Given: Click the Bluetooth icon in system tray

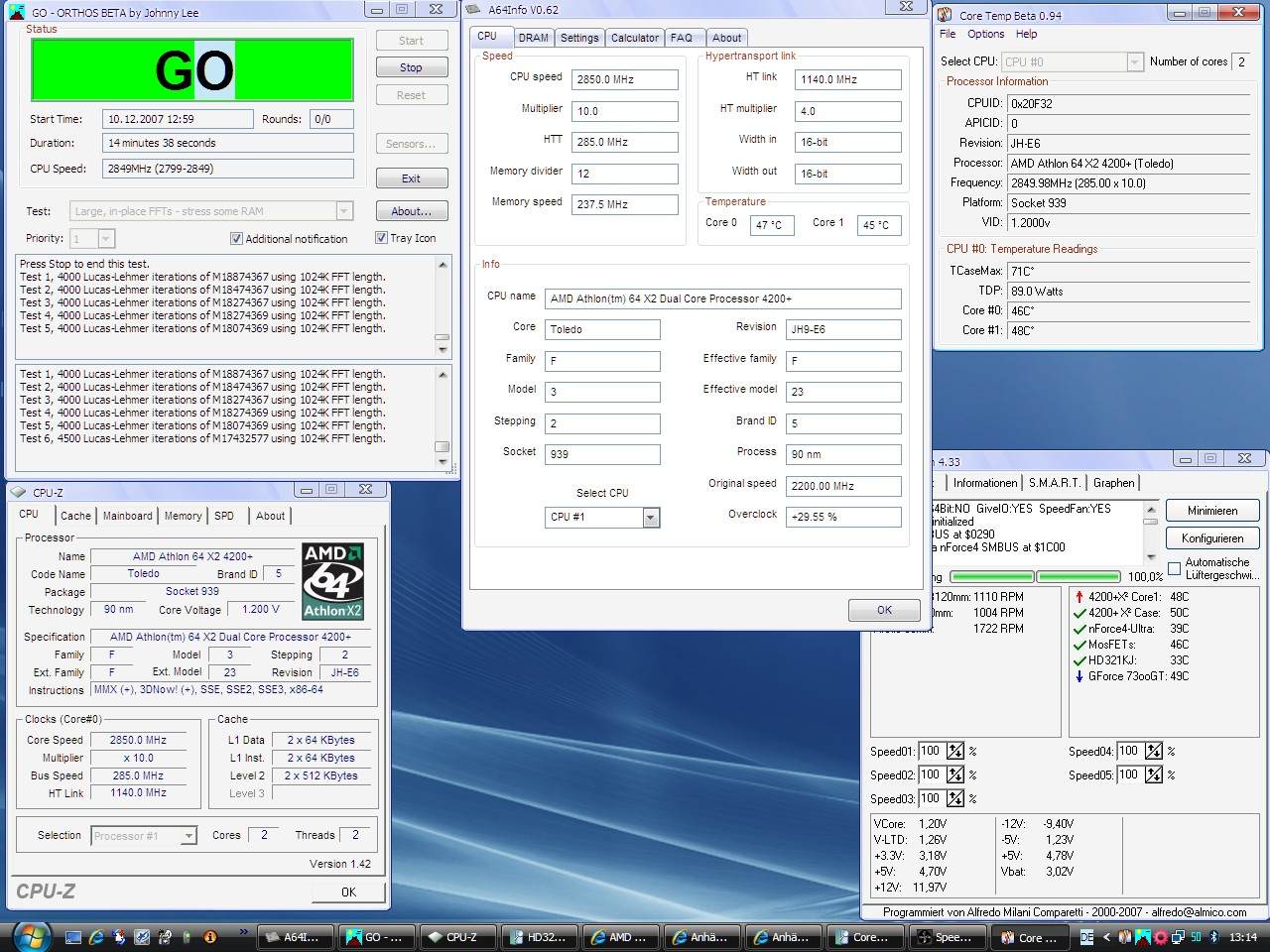Looking at the screenshot, I should click(1212, 936).
